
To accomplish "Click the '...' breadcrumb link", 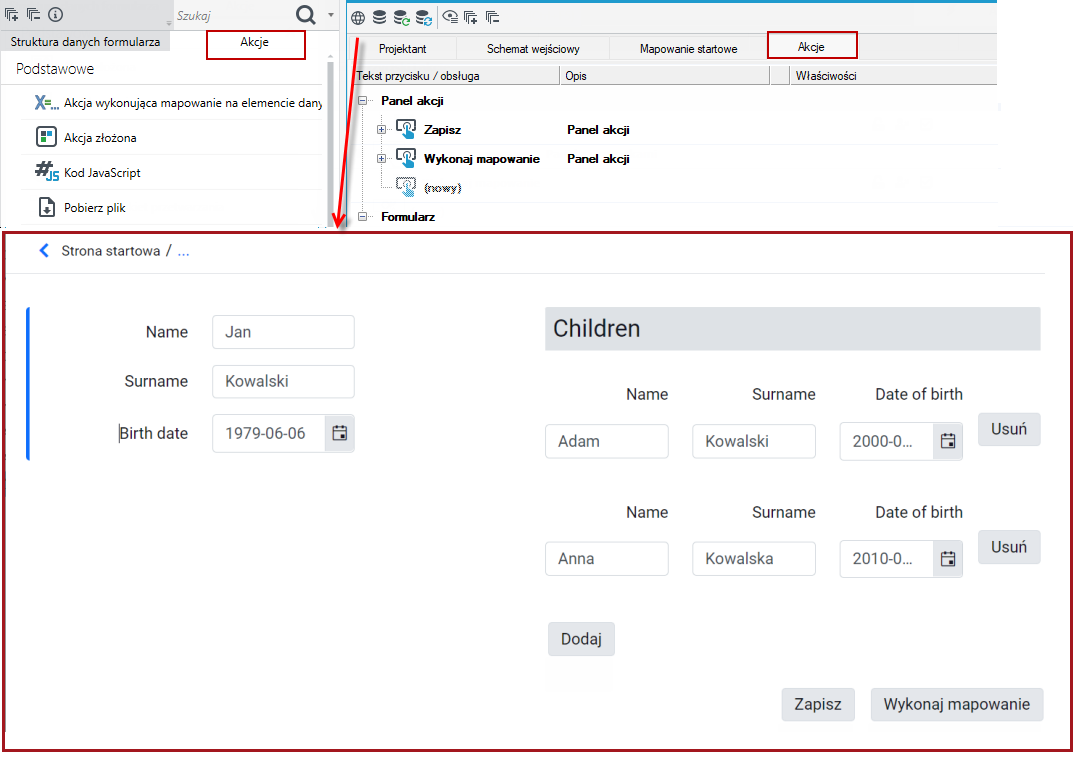I will click(x=183, y=252).
